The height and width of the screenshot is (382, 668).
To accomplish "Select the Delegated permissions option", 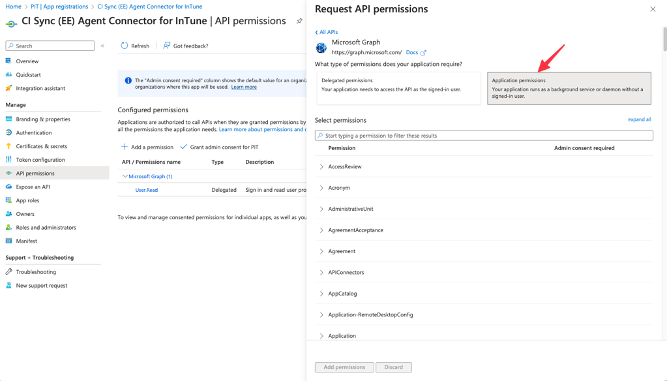I will [399, 88].
